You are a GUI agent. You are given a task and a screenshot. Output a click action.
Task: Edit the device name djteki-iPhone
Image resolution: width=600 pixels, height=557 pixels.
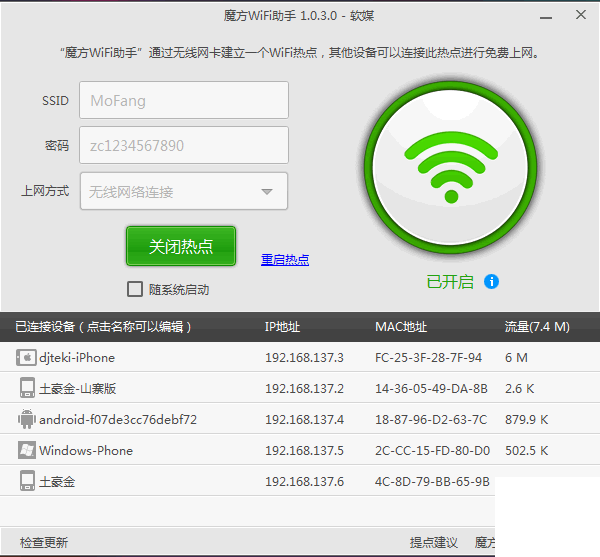[x=77, y=357]
